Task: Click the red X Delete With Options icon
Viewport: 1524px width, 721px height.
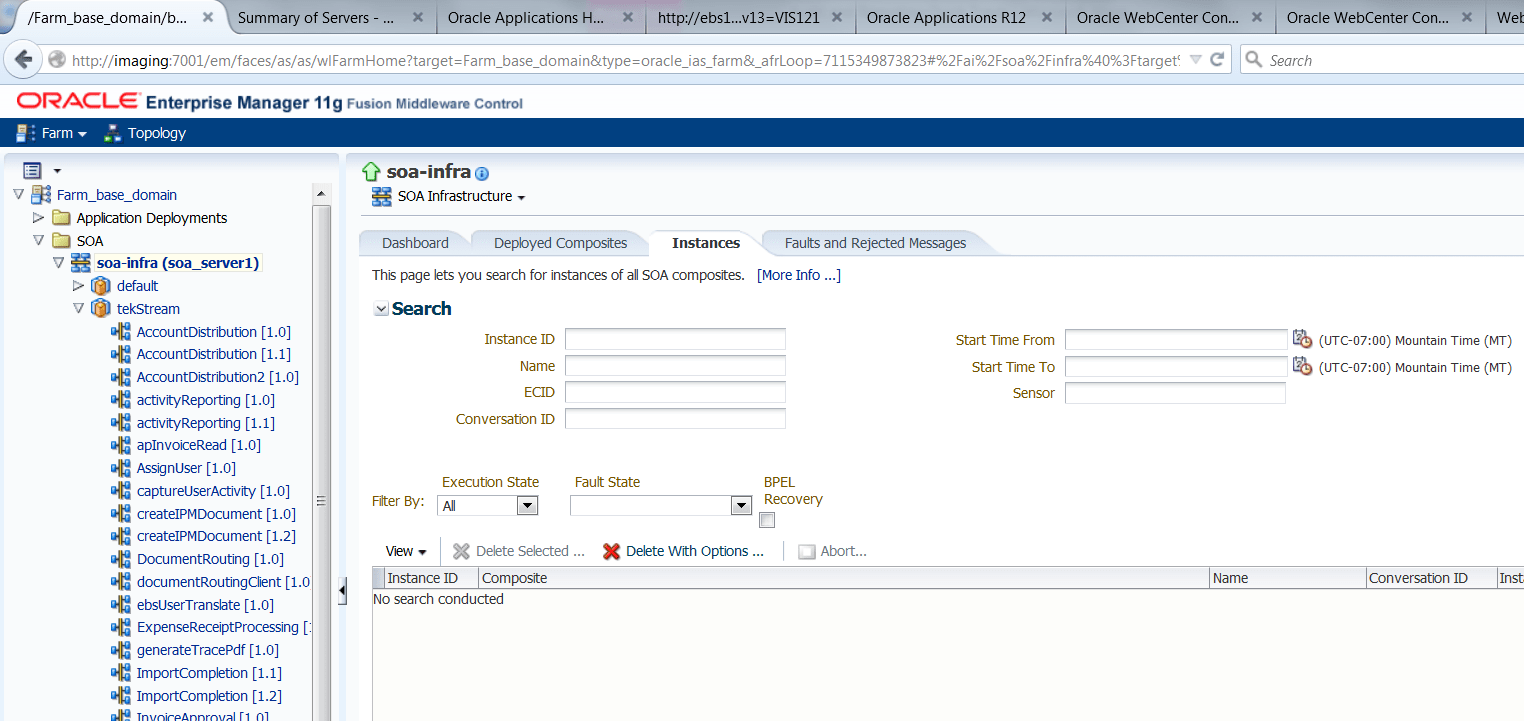Action: (612, 551)
